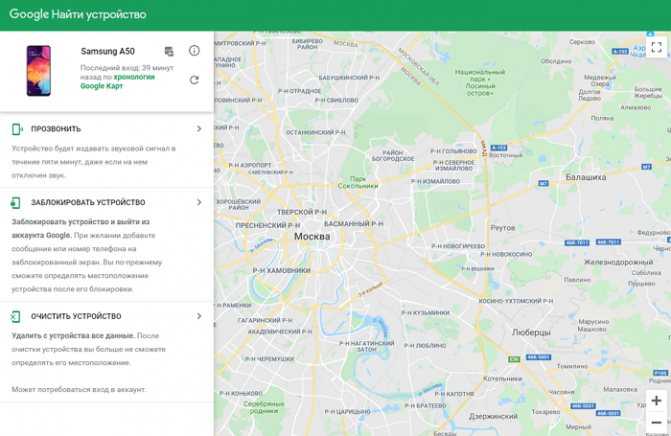Click the Google Найти устройство logo

pos(77,14)
